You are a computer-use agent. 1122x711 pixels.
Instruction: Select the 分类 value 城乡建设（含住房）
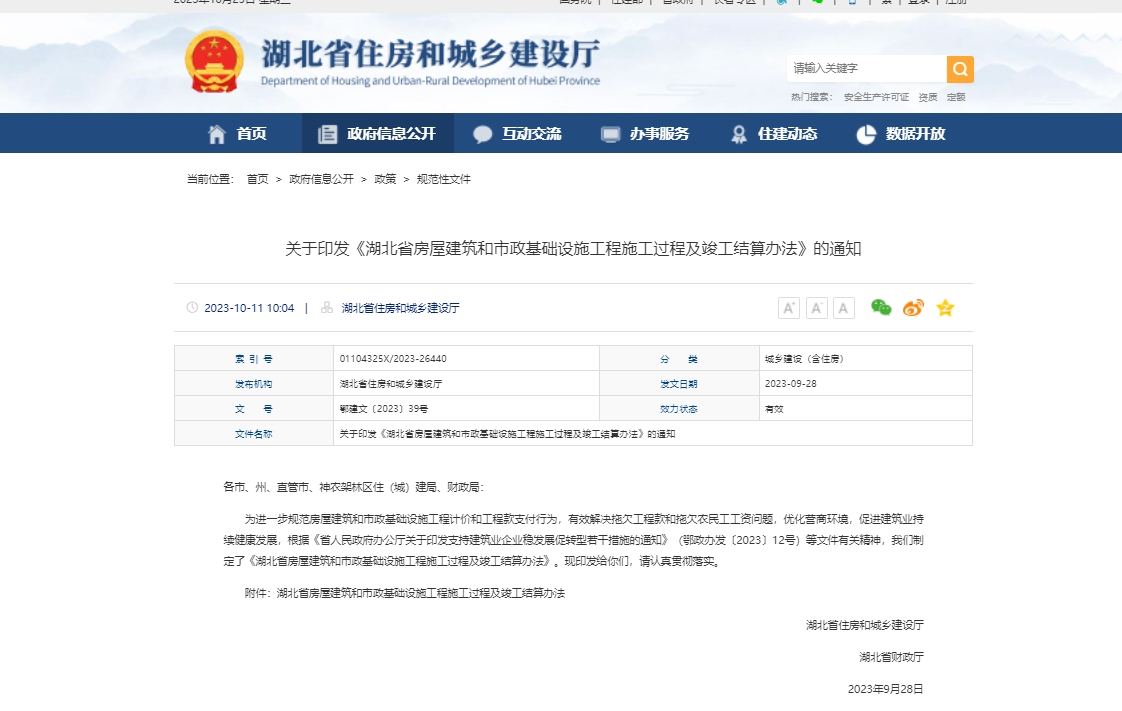point(804,359)
